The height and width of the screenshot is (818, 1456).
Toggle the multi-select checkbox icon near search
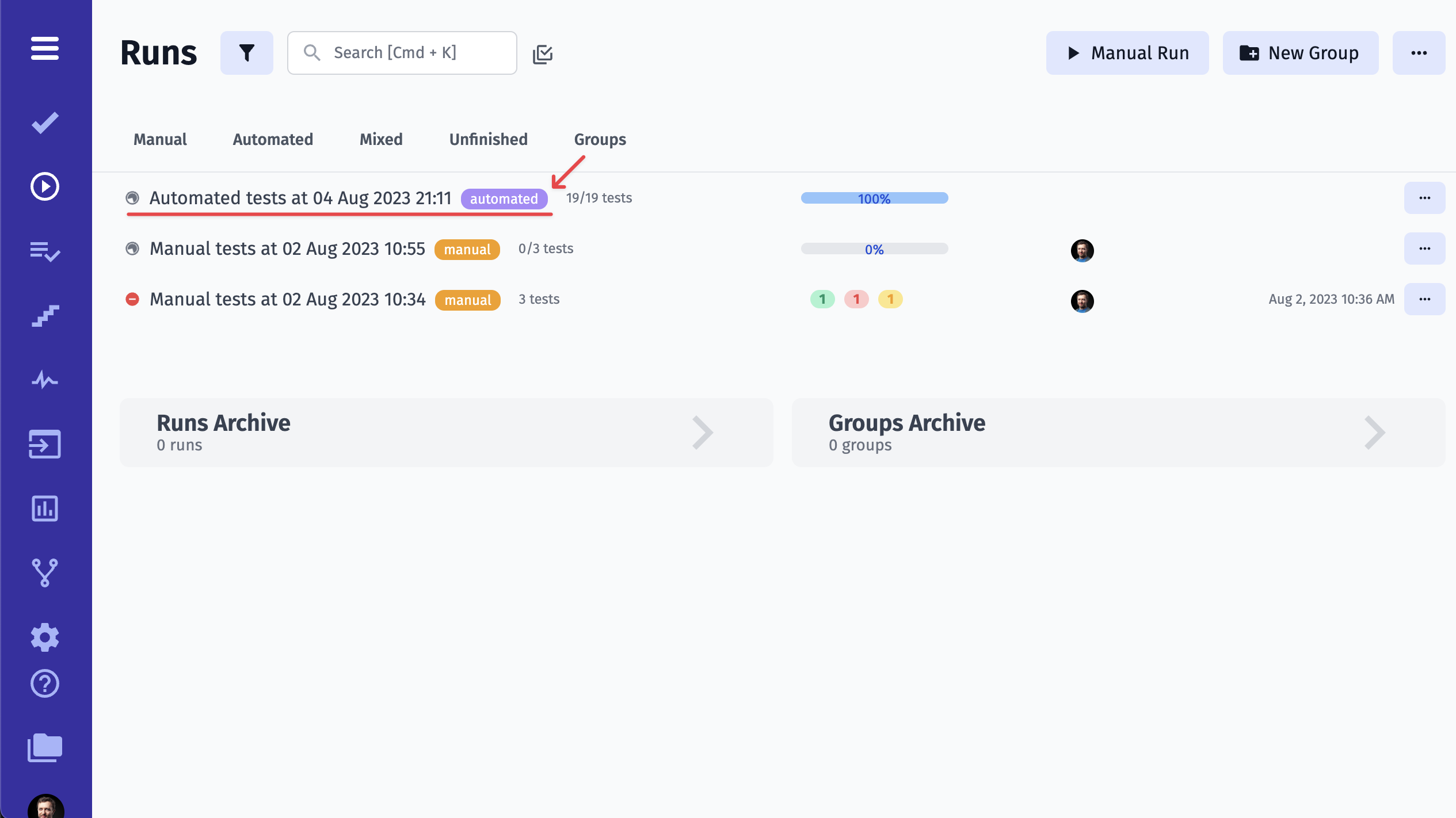(x=542, y=53)
